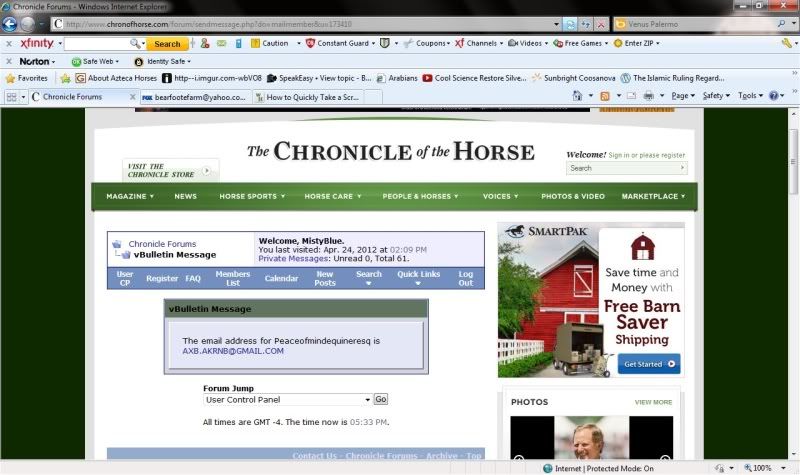Click the Favorites star icon

(x=12, y=77)
